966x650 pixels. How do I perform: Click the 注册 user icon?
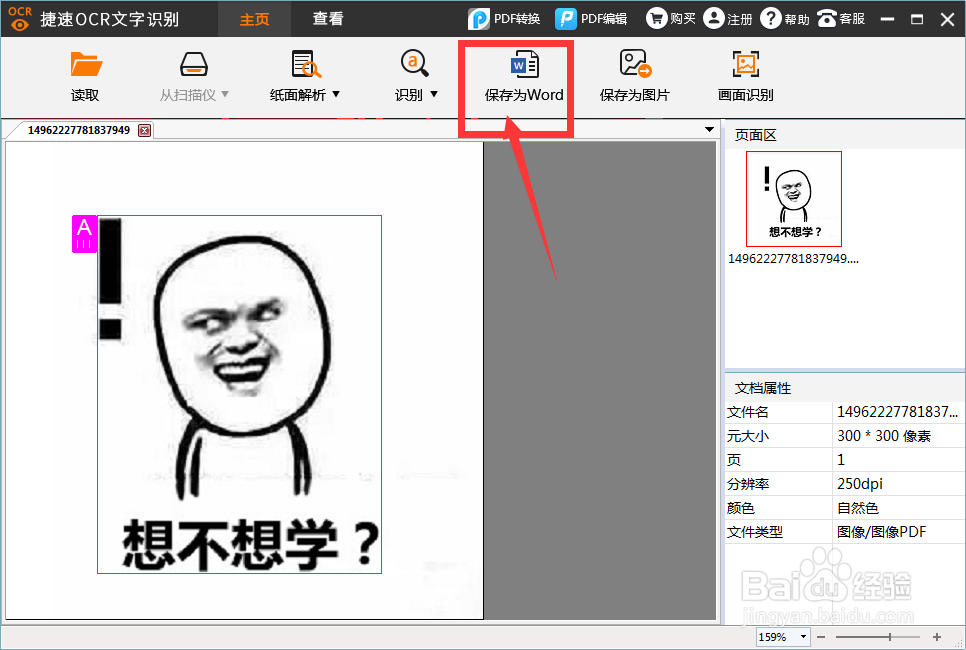coord(713,18)
